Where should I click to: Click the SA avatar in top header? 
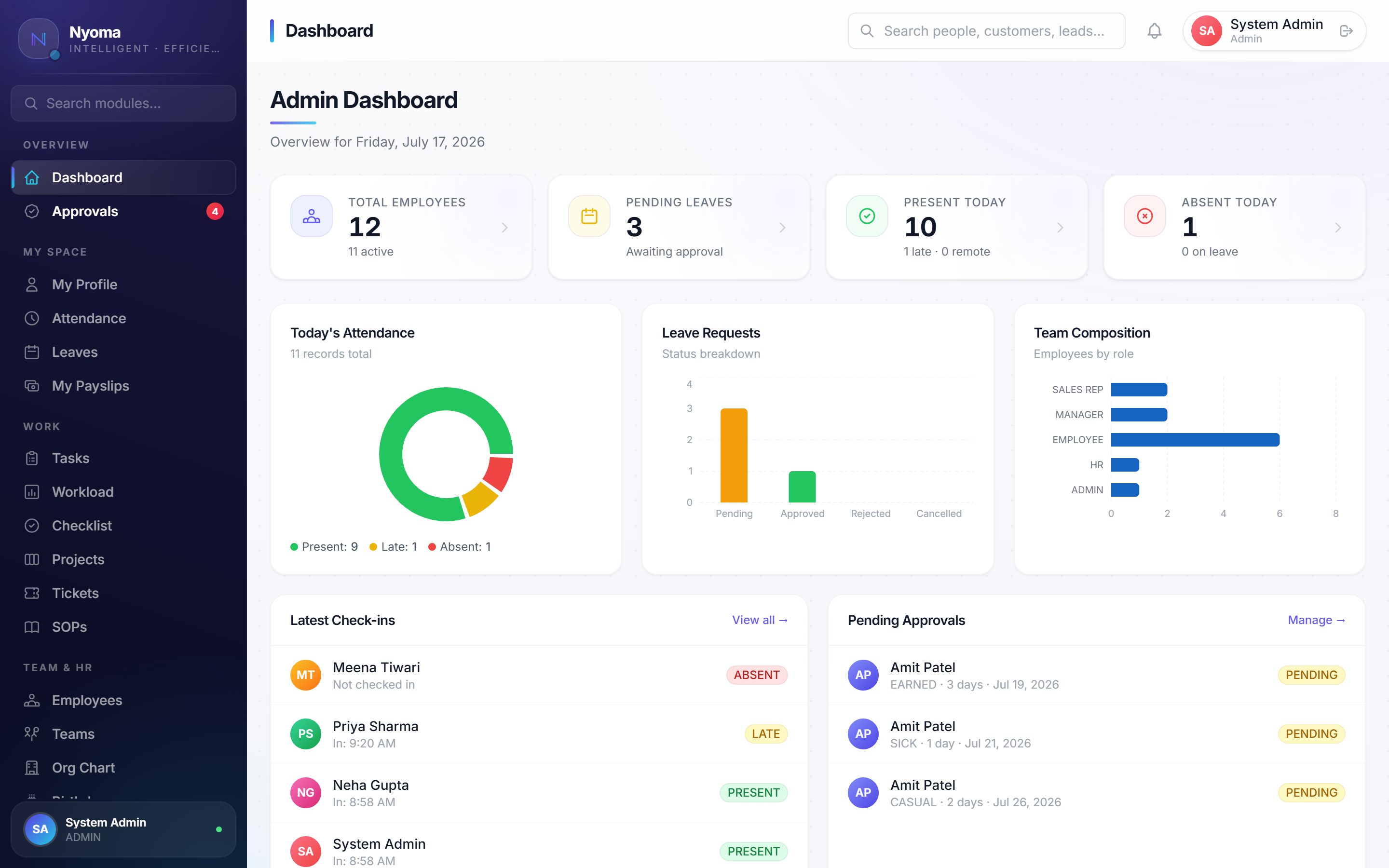(x=1207, y=31)
